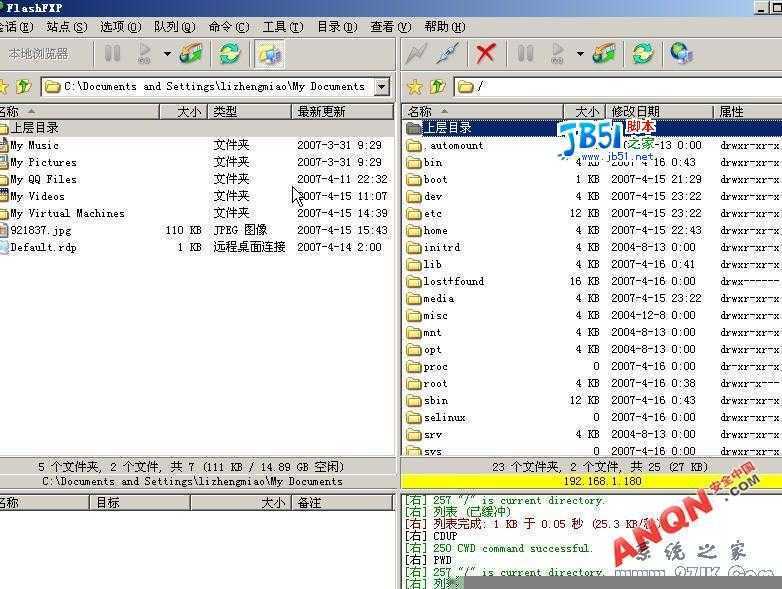Click right pane parent folder up-arrow icon
This screenshot has height=589, width=782.
(x=437, y=87)
